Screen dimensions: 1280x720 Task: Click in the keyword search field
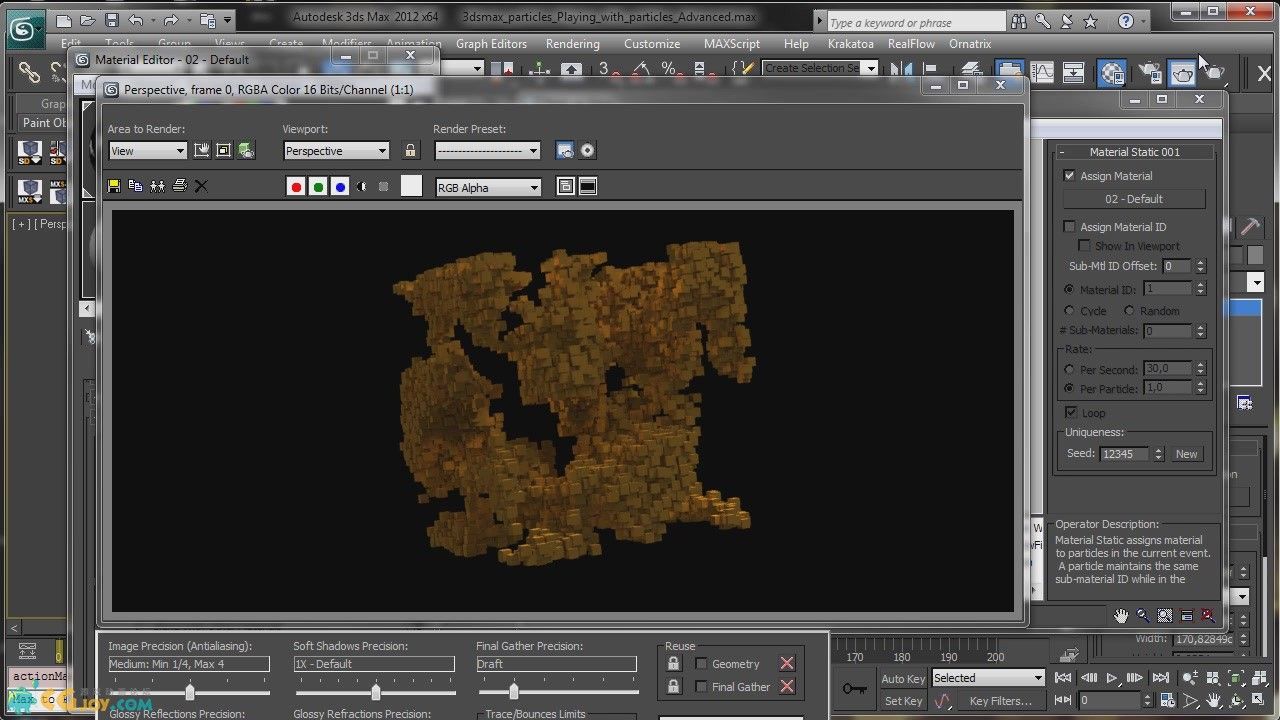tap(915, 22)
